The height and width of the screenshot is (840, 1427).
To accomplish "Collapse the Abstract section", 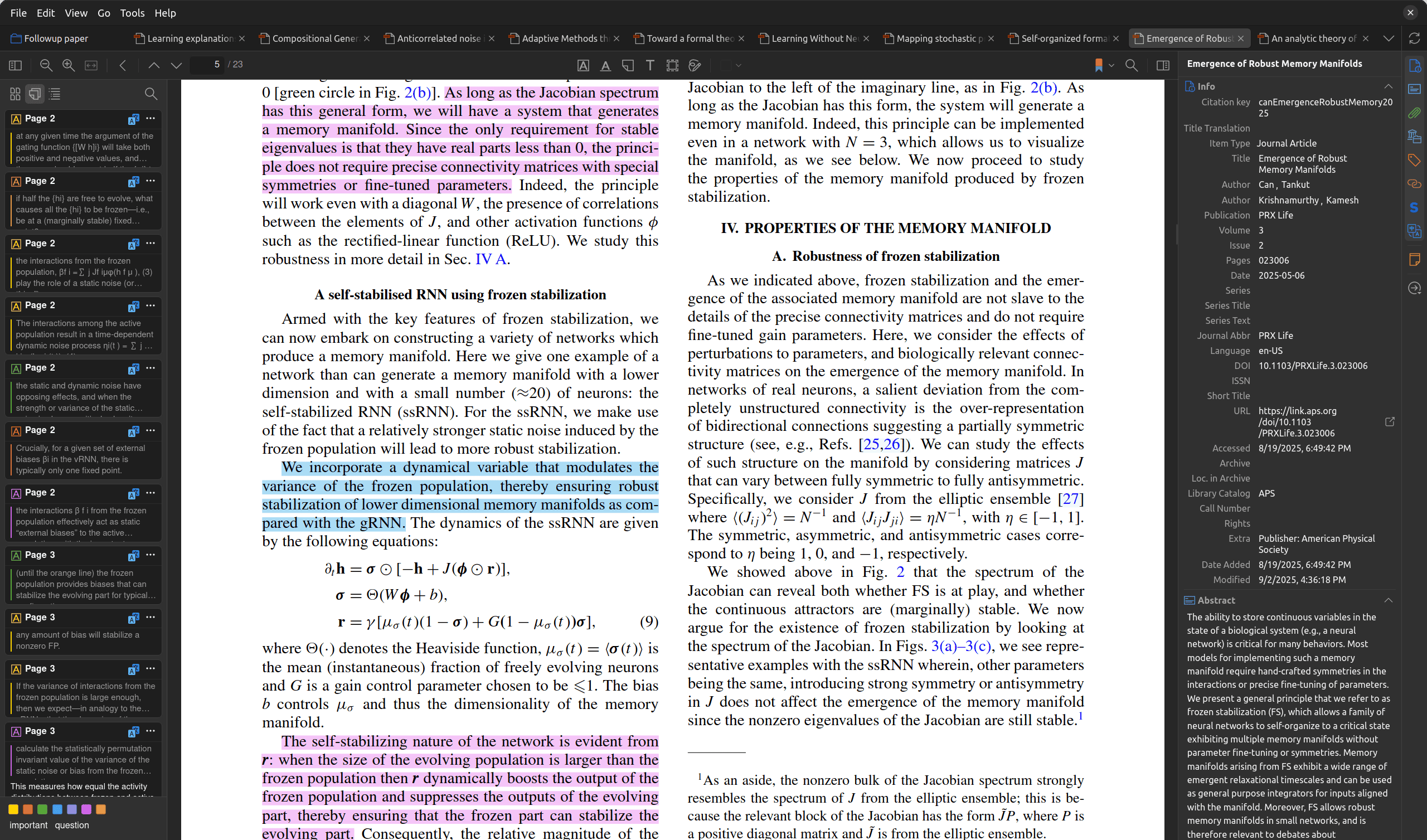I will [1388, 600].
